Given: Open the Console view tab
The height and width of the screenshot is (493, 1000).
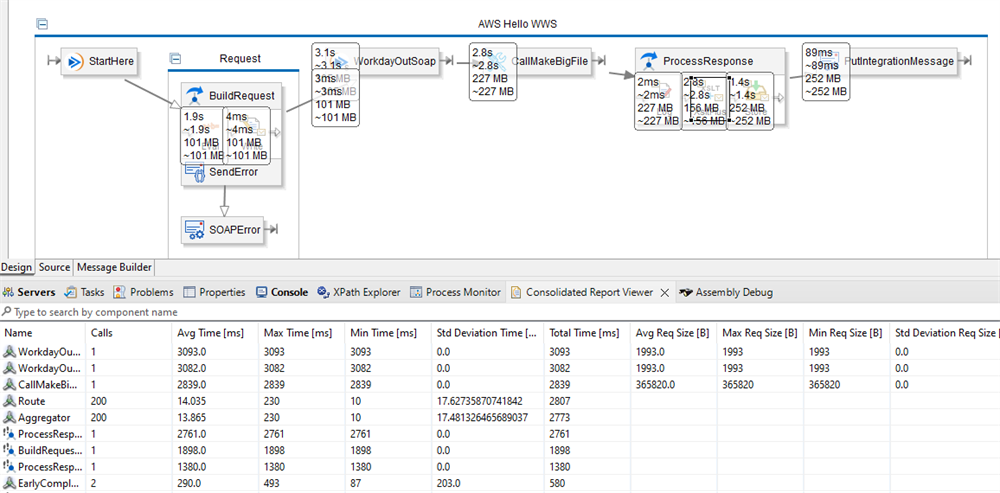Looking at the screenshot, I should pos(282,292).
